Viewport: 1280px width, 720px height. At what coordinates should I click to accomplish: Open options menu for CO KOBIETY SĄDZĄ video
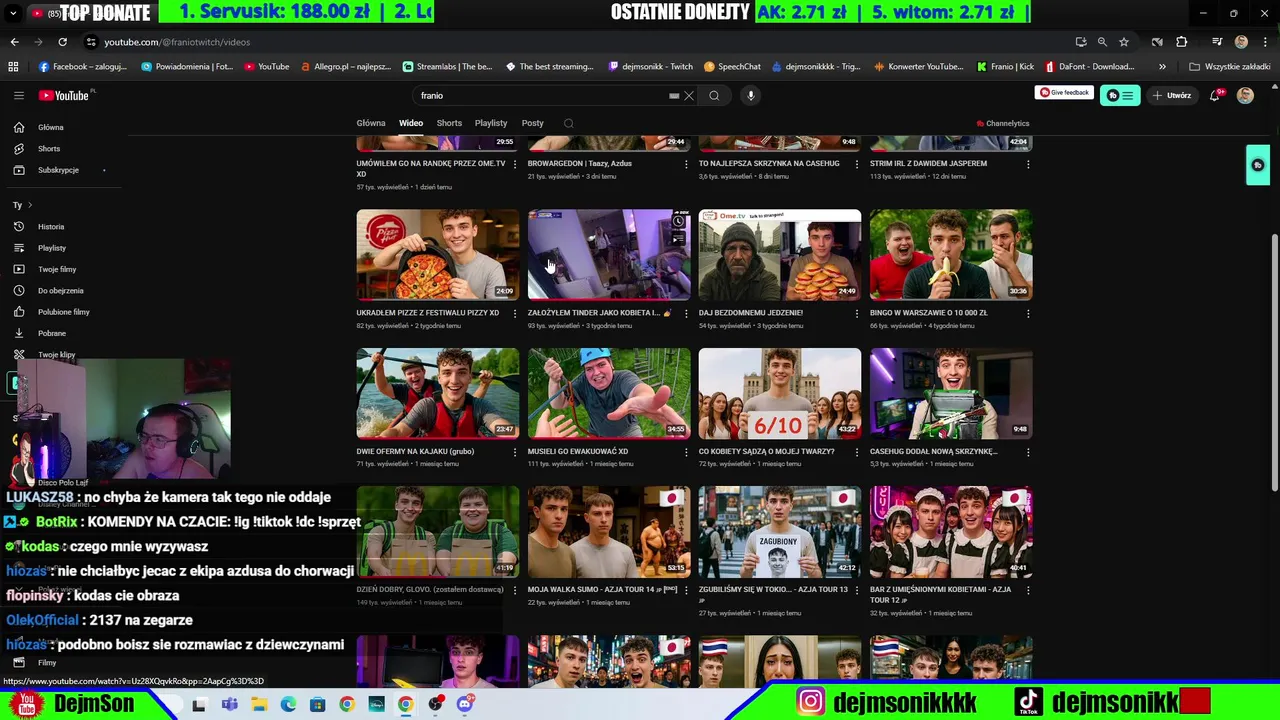pyautogui.click(x=857, y=452)
